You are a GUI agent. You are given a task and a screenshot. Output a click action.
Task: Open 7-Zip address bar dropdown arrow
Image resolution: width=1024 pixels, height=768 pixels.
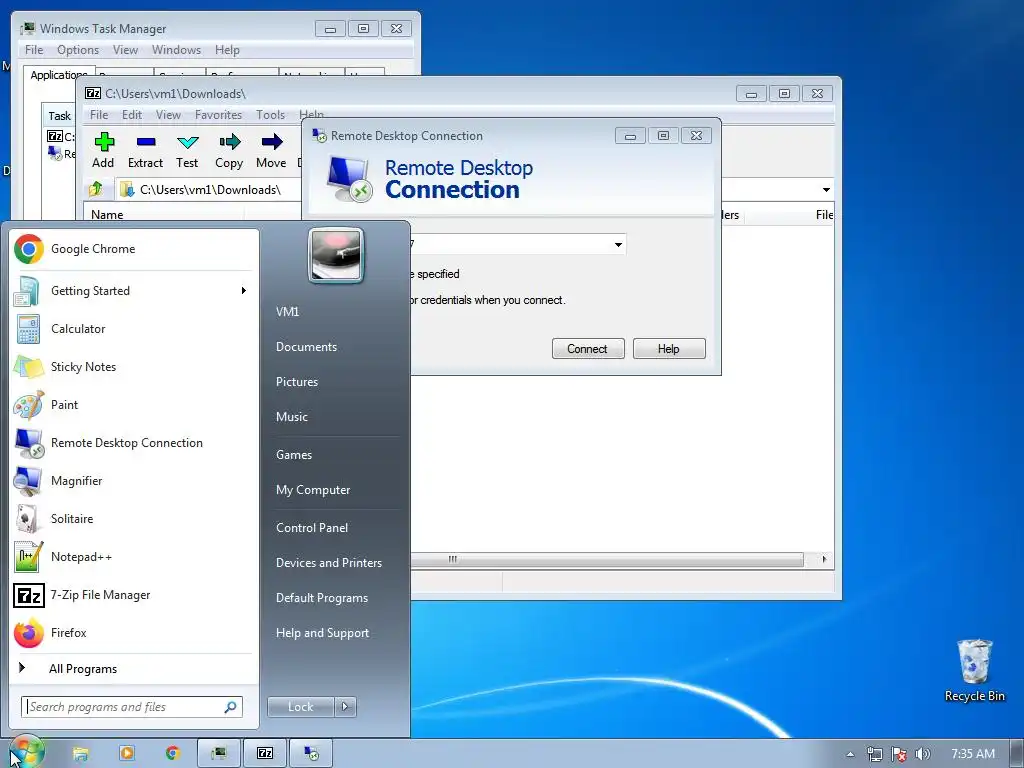point(826,190)
